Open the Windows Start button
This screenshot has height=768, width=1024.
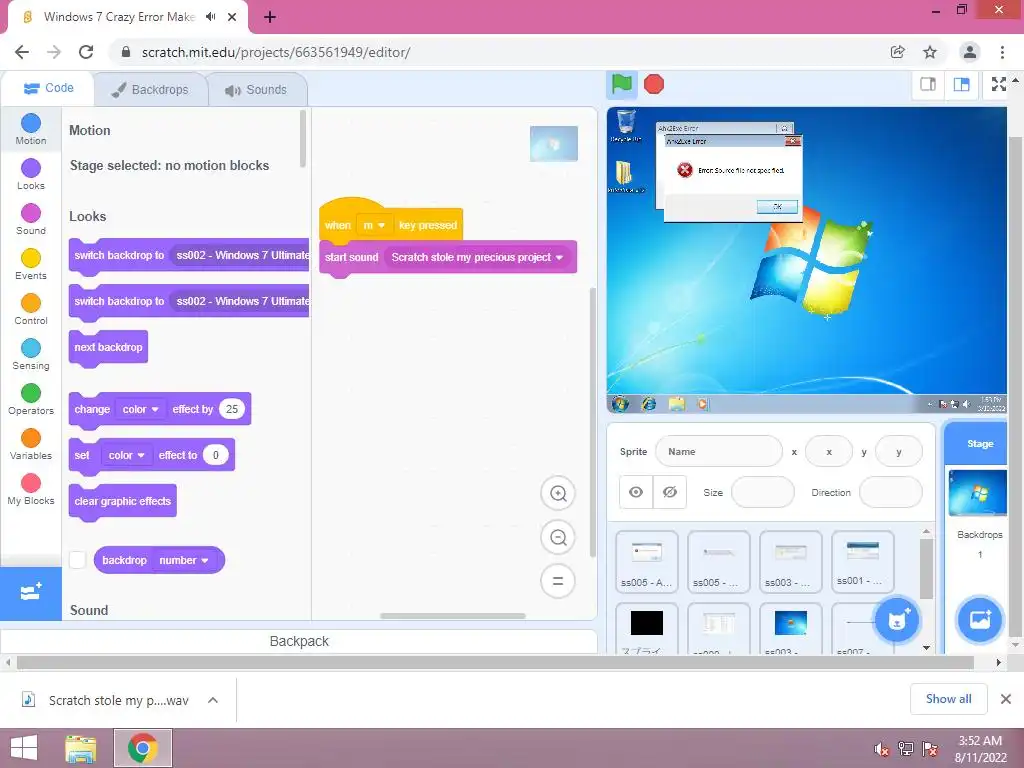(24, 748)
